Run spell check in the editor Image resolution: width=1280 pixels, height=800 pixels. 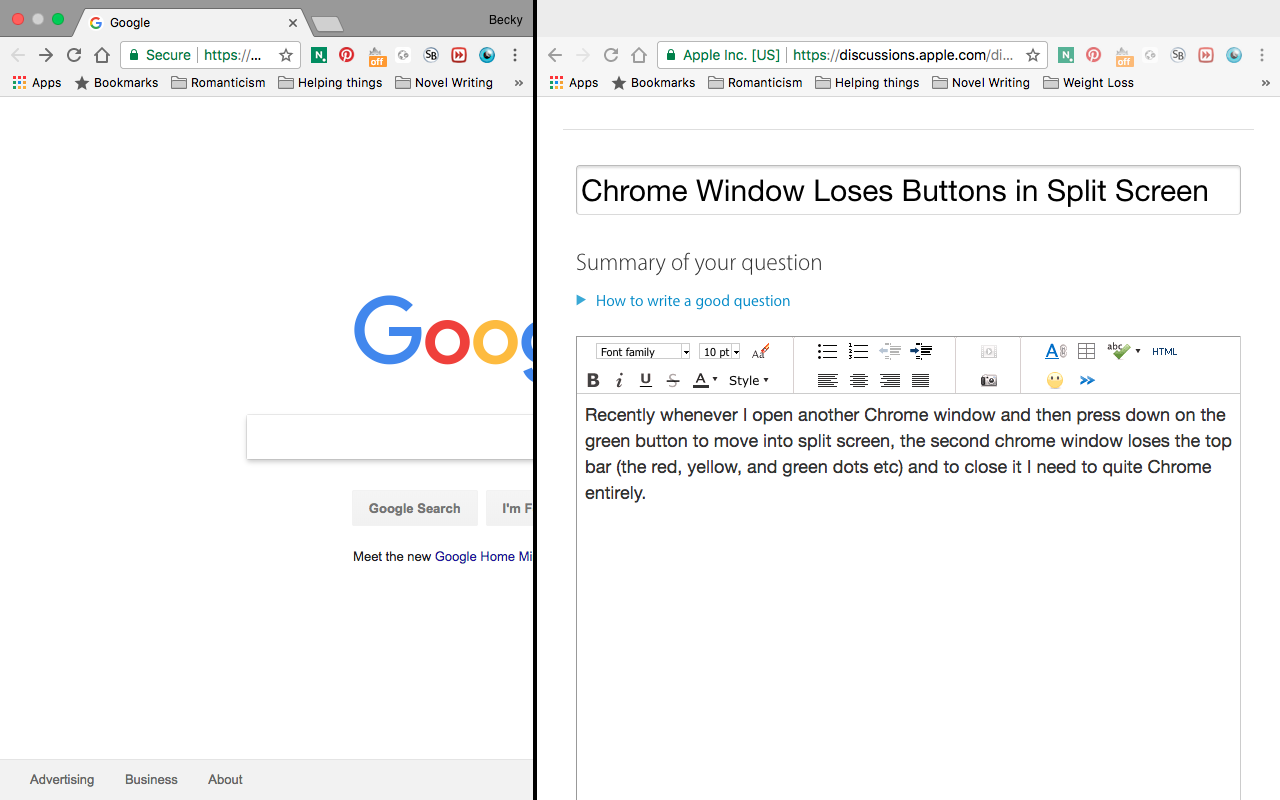(1119, 351)
